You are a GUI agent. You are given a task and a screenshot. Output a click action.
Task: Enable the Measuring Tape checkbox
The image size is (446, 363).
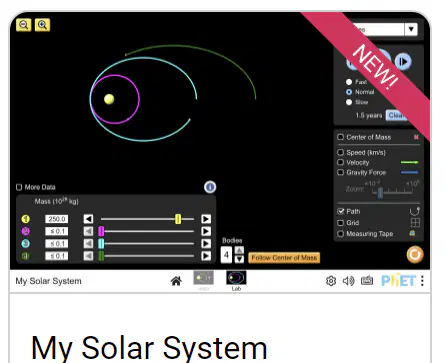(340, 234)
